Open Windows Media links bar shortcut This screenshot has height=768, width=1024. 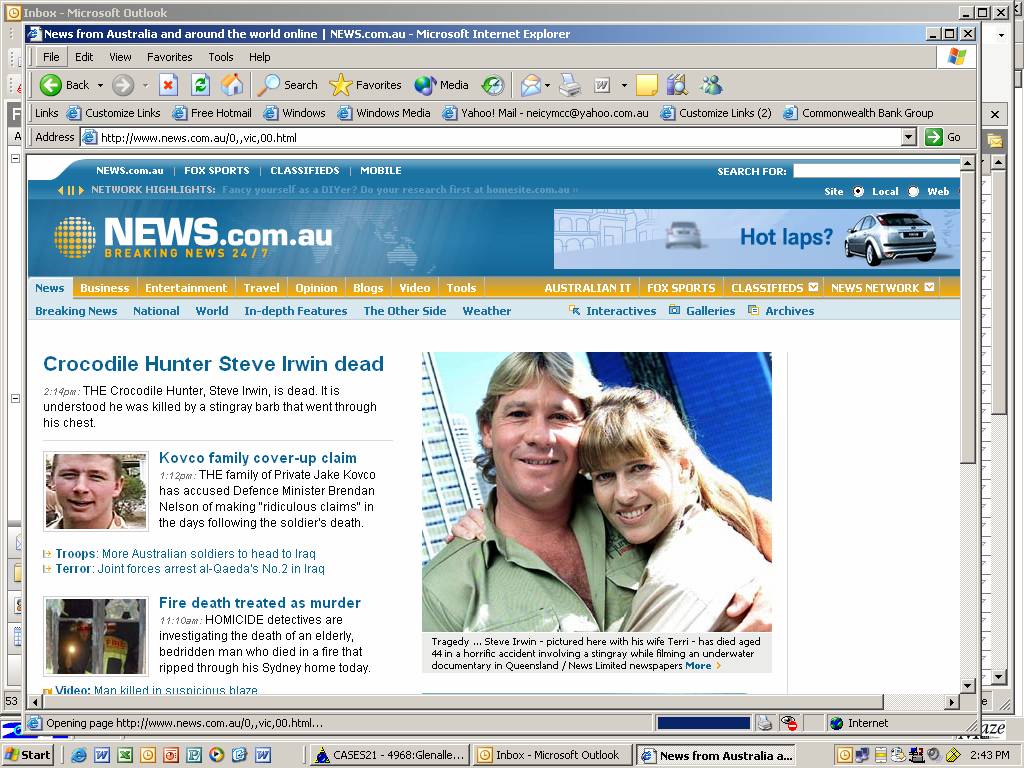384,113
